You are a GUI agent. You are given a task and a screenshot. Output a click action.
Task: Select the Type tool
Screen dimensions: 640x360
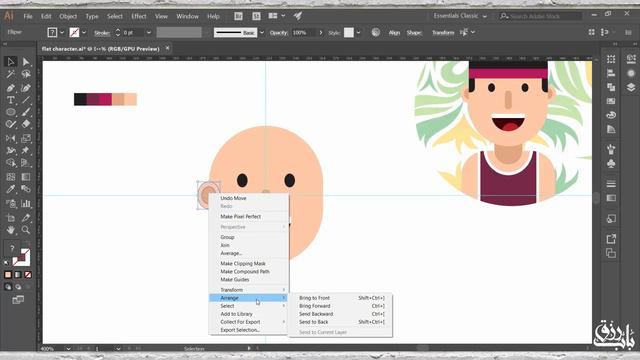[11, 100]
